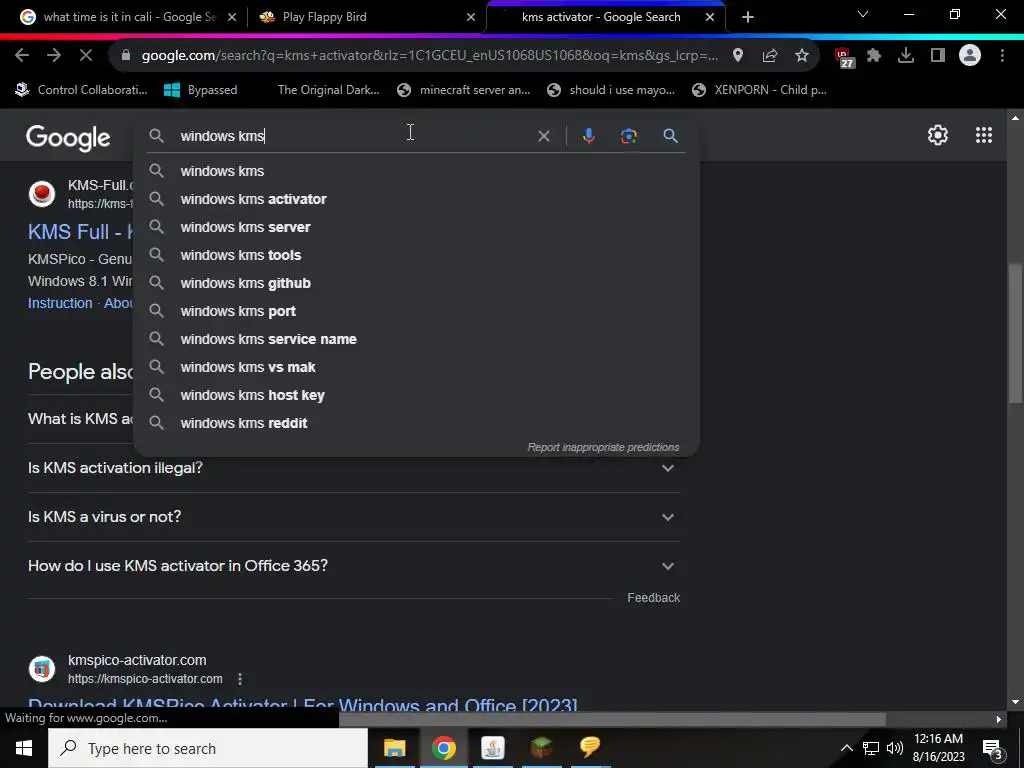Open the 'should i use mayo...' bookmark
This screenshot has height=768, width=1024.
(611, 90)
